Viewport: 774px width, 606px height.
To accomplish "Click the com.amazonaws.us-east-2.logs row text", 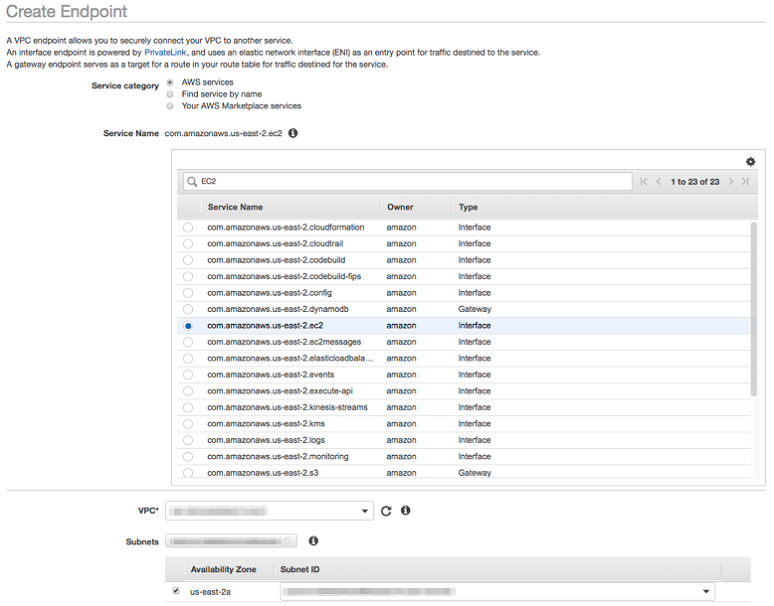I will pos(266,440).
